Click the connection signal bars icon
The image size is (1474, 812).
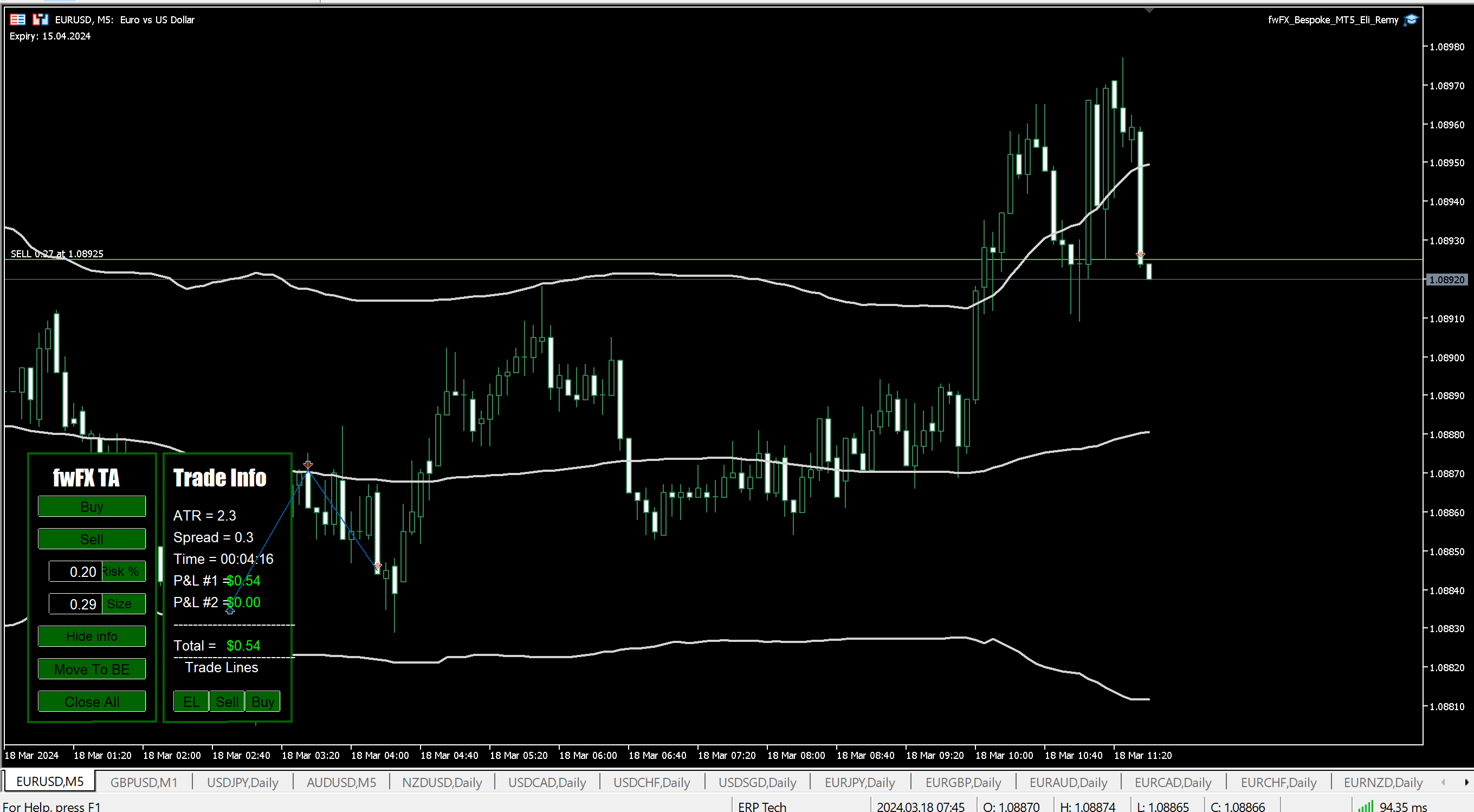point(1365,805)
